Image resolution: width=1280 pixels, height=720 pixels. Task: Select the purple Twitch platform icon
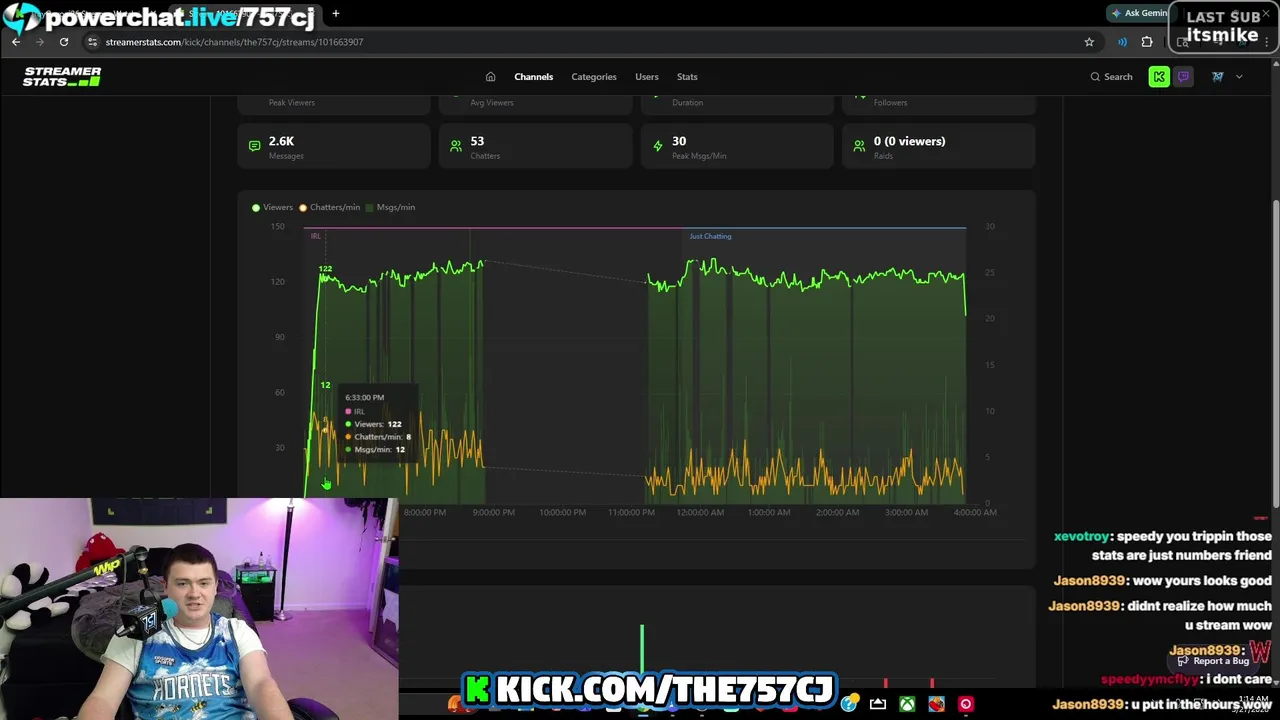1183,77
